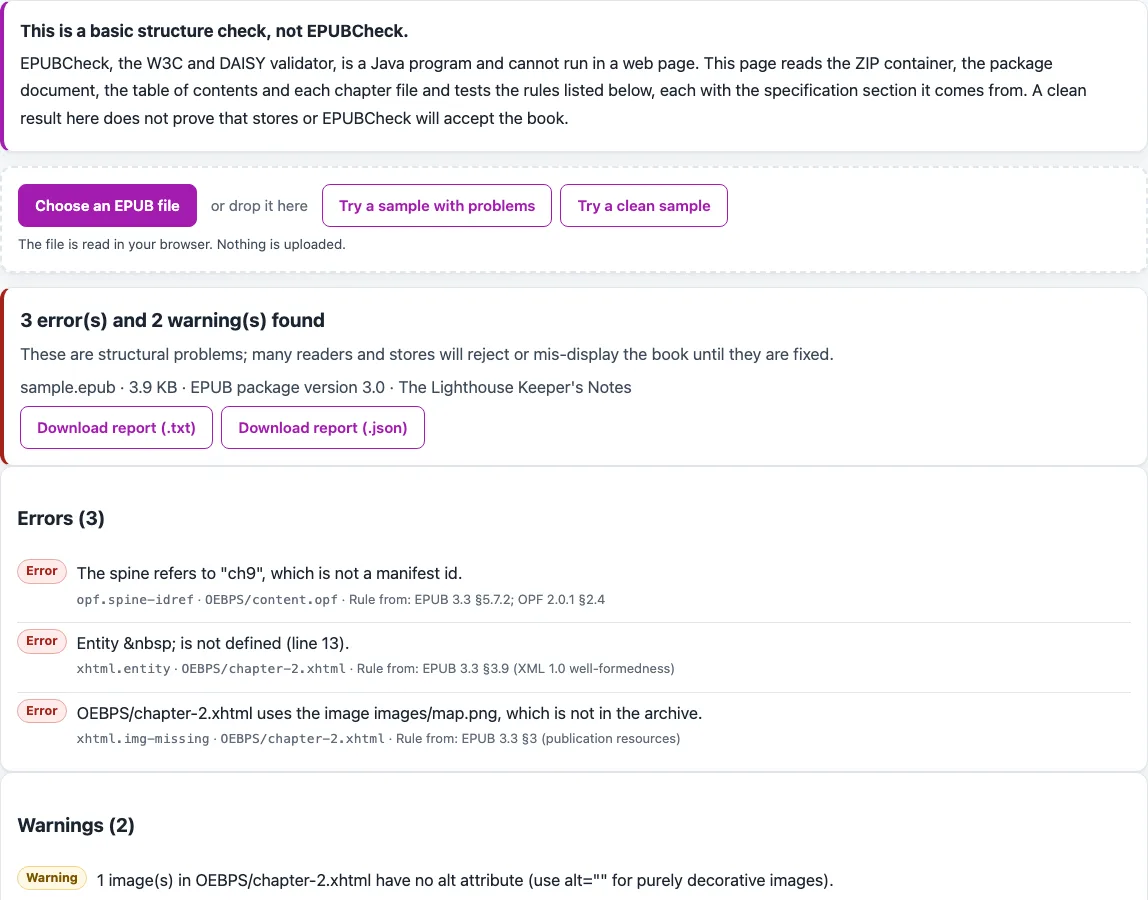Load the sample with problems
This screenshot has width=1148, height=900.
pos(436,206)
